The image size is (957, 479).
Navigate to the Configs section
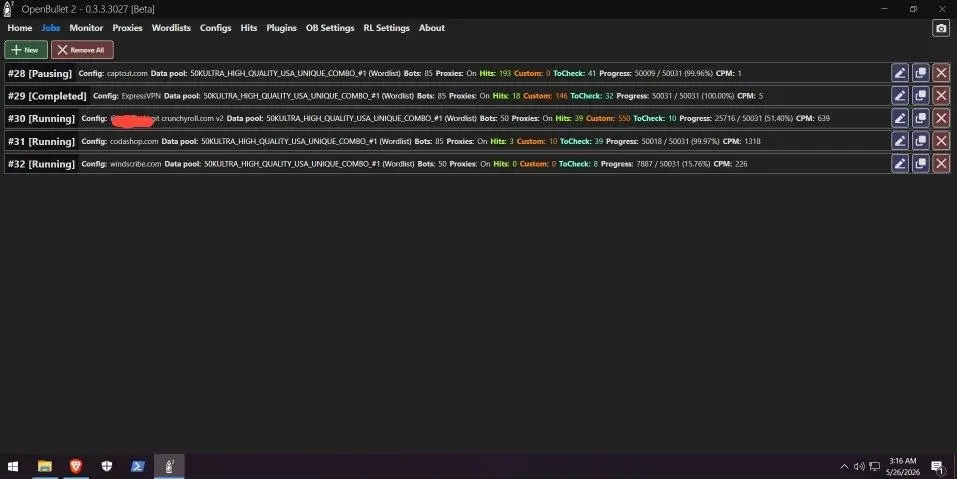point(215,28)
